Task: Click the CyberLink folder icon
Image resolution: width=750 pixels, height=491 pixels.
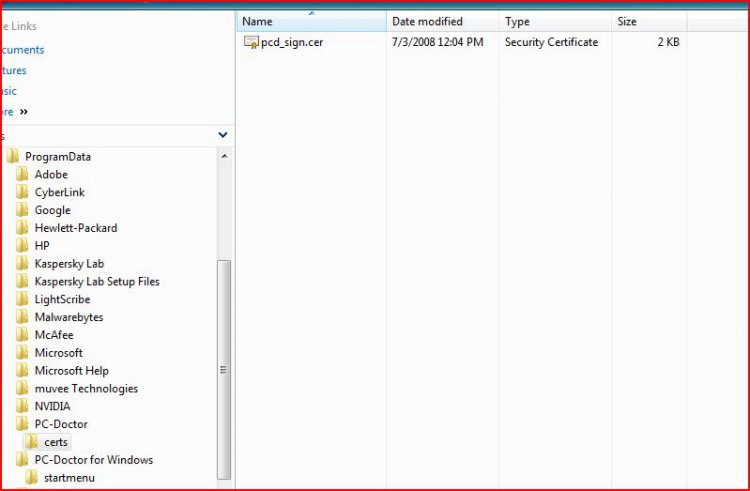Action: pyautogui.click(x=22, y=192)
